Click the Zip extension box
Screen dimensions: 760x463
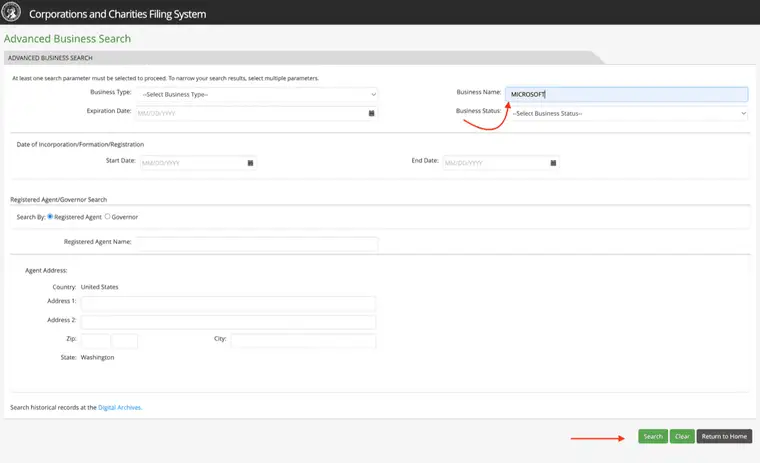[125, 341]
